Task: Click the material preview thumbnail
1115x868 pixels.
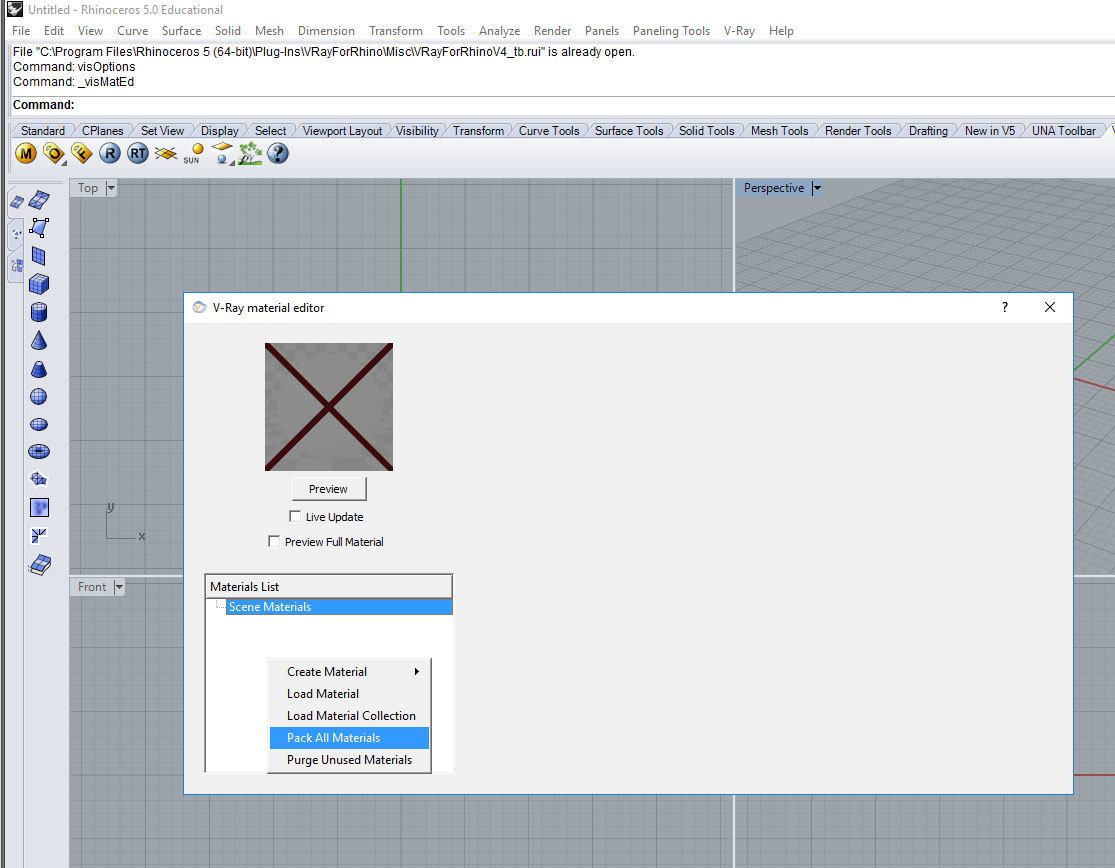Action: (x=329, y=407)
